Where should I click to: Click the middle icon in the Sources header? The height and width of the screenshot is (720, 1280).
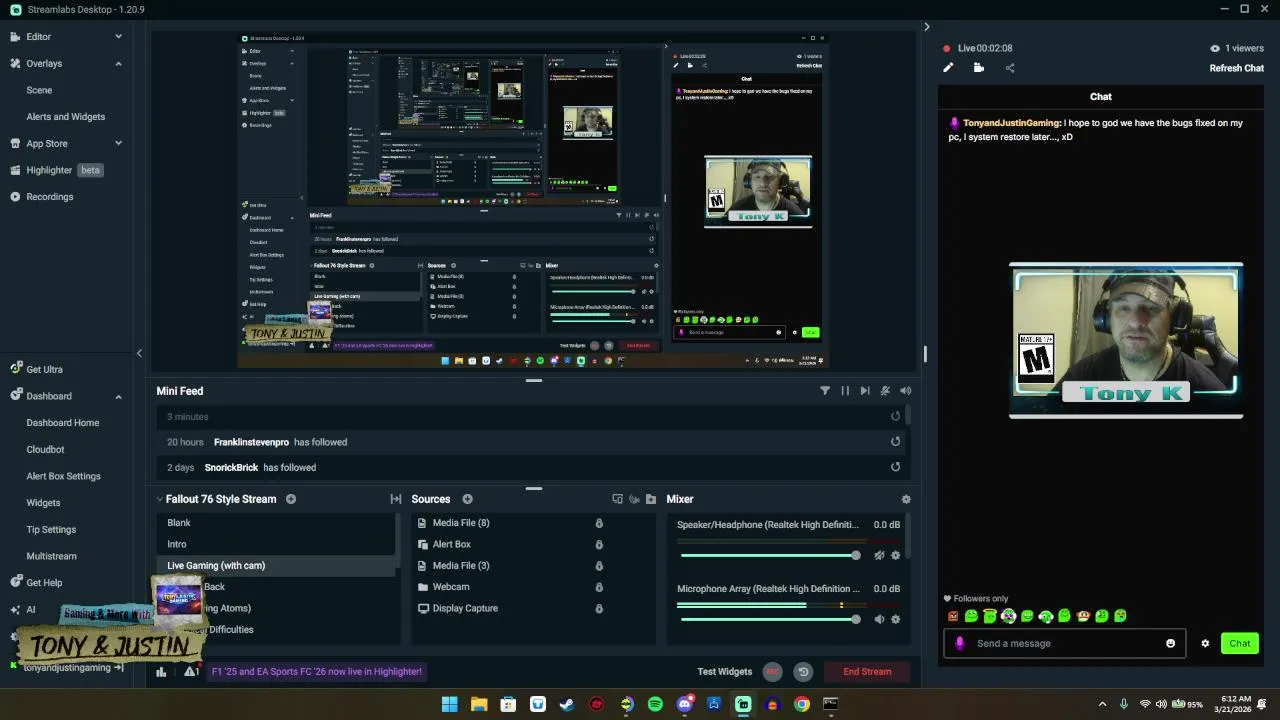pyautogui.click(x=634, y=499)
